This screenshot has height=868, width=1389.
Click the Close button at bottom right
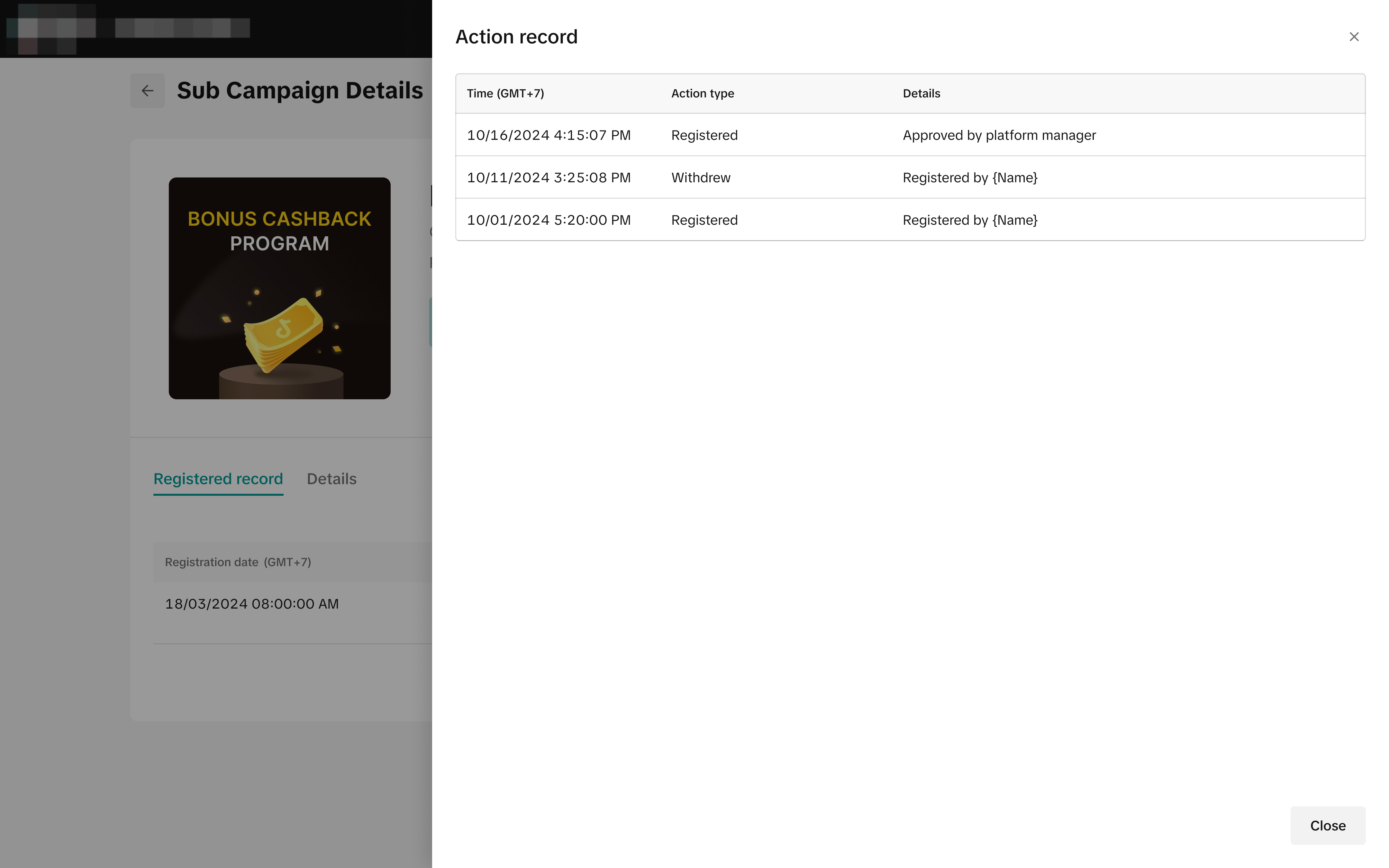pyautogui.click(x=1327, y=825)
